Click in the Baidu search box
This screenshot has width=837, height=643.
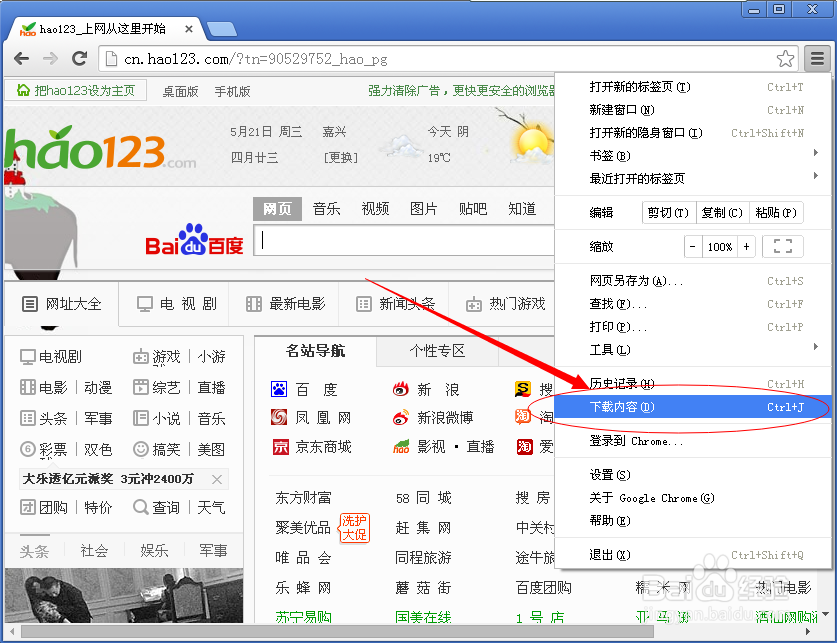click(405, 241)
